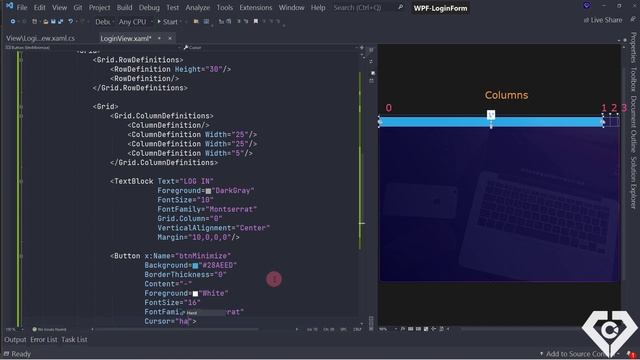The width and height of the screenshot is (640, 360).
Task: Open the Project menu
Action: (99, 7)
